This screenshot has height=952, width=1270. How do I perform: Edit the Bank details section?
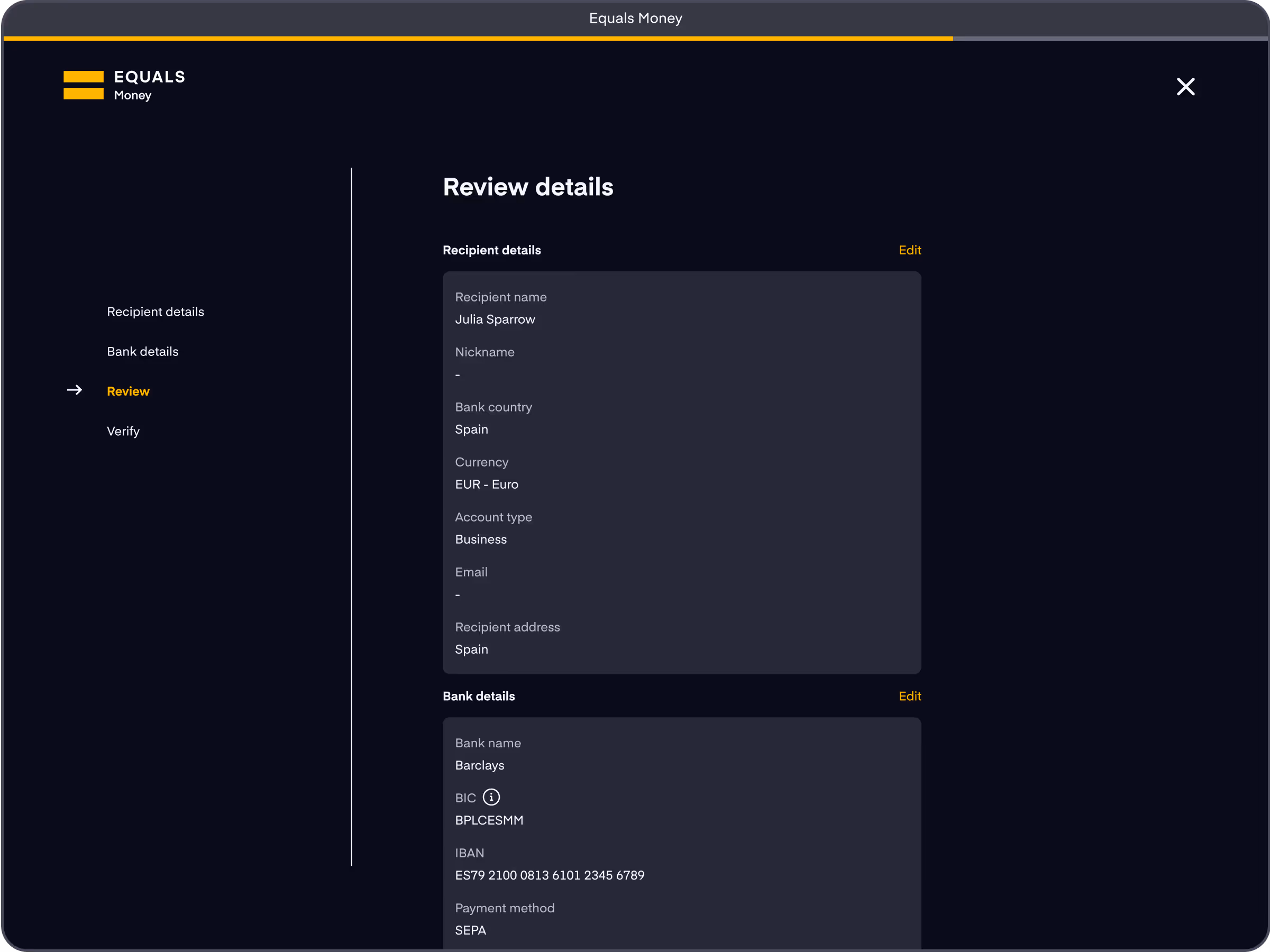909,696
